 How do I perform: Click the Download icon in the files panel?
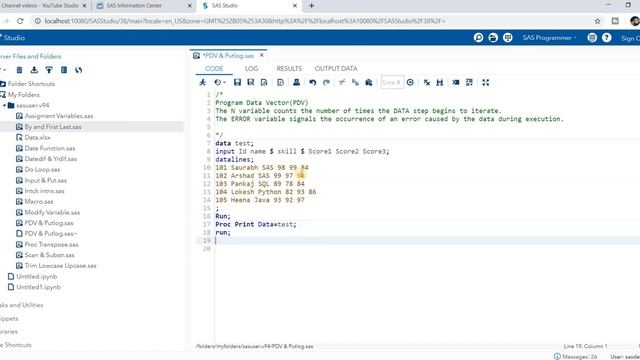coord(34,70)
